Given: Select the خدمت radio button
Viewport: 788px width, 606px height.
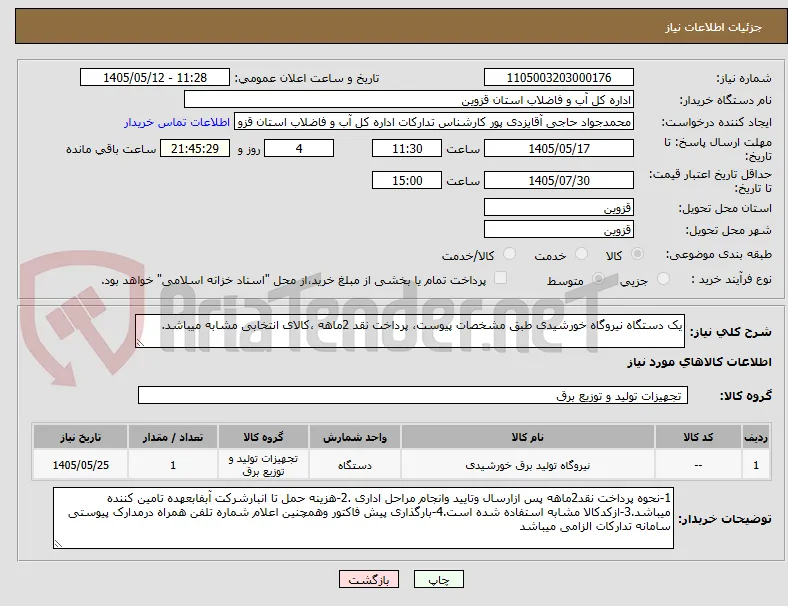Looking at the screenshot, I should coord(581,254).
